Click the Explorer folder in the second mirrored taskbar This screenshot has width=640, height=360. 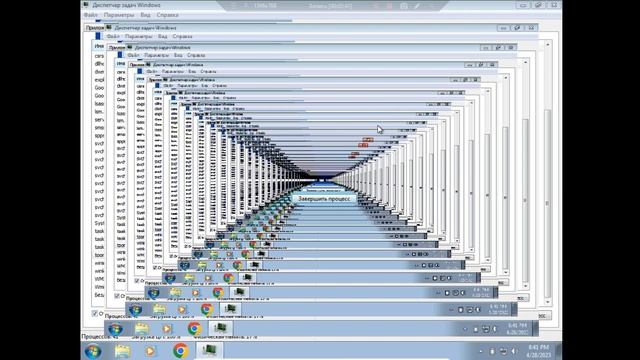159,309
